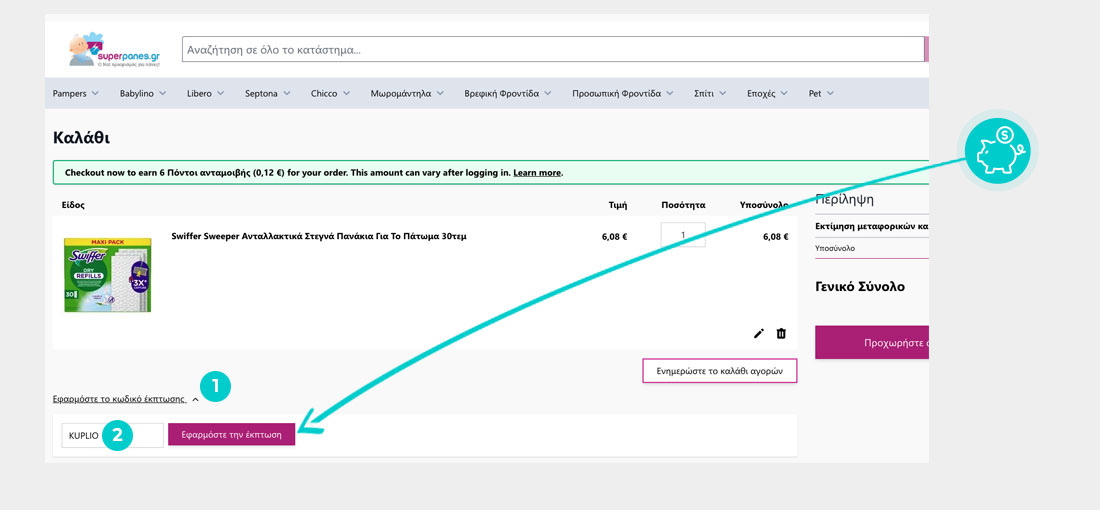Open the Pampers dropdown menu
The width and height of the screenshot is (1100, 510).
[75, 94]
